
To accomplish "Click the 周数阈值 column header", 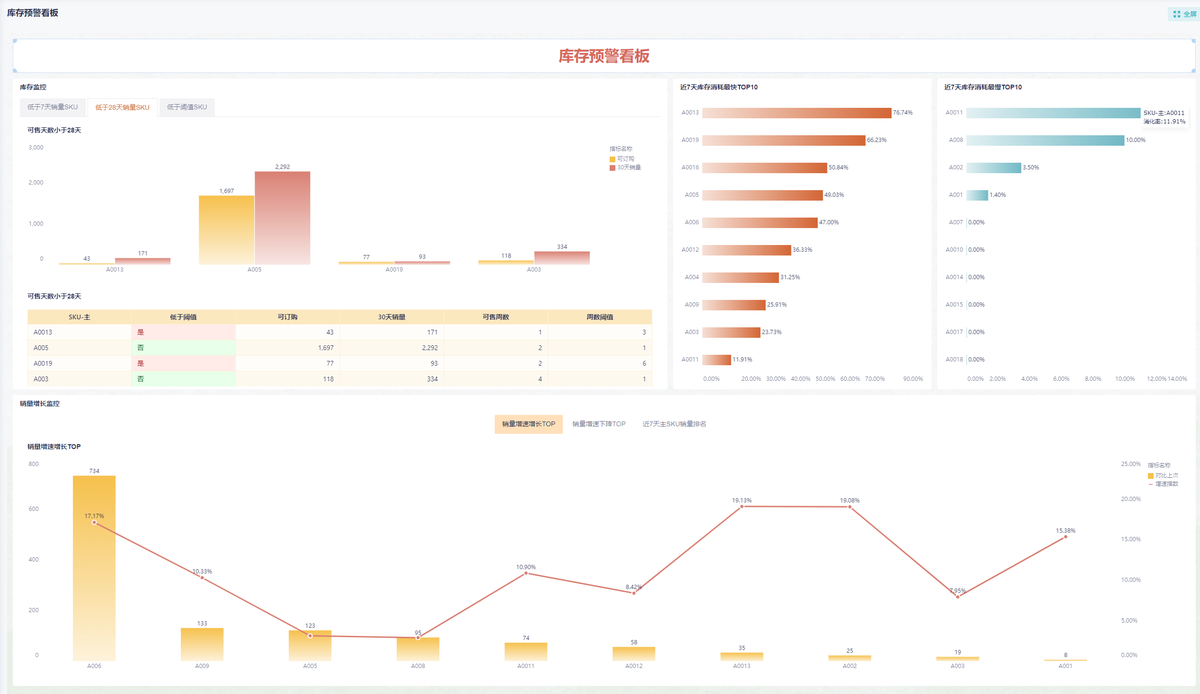I will [599, 317].
